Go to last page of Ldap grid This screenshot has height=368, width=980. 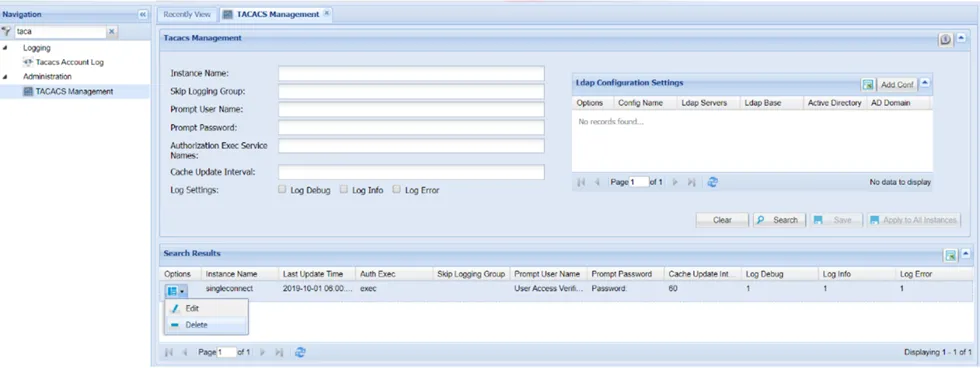[691, 182]
